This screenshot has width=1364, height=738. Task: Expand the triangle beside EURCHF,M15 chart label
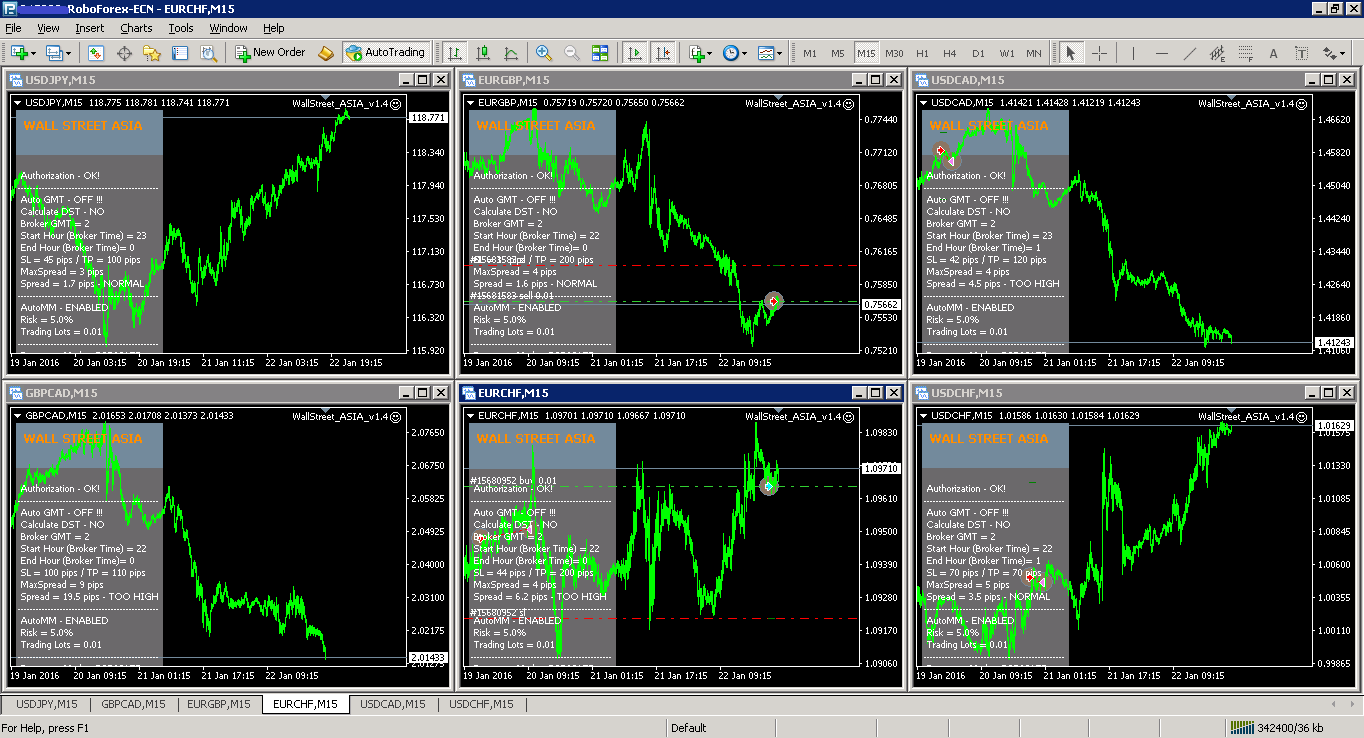coord(471,415)
